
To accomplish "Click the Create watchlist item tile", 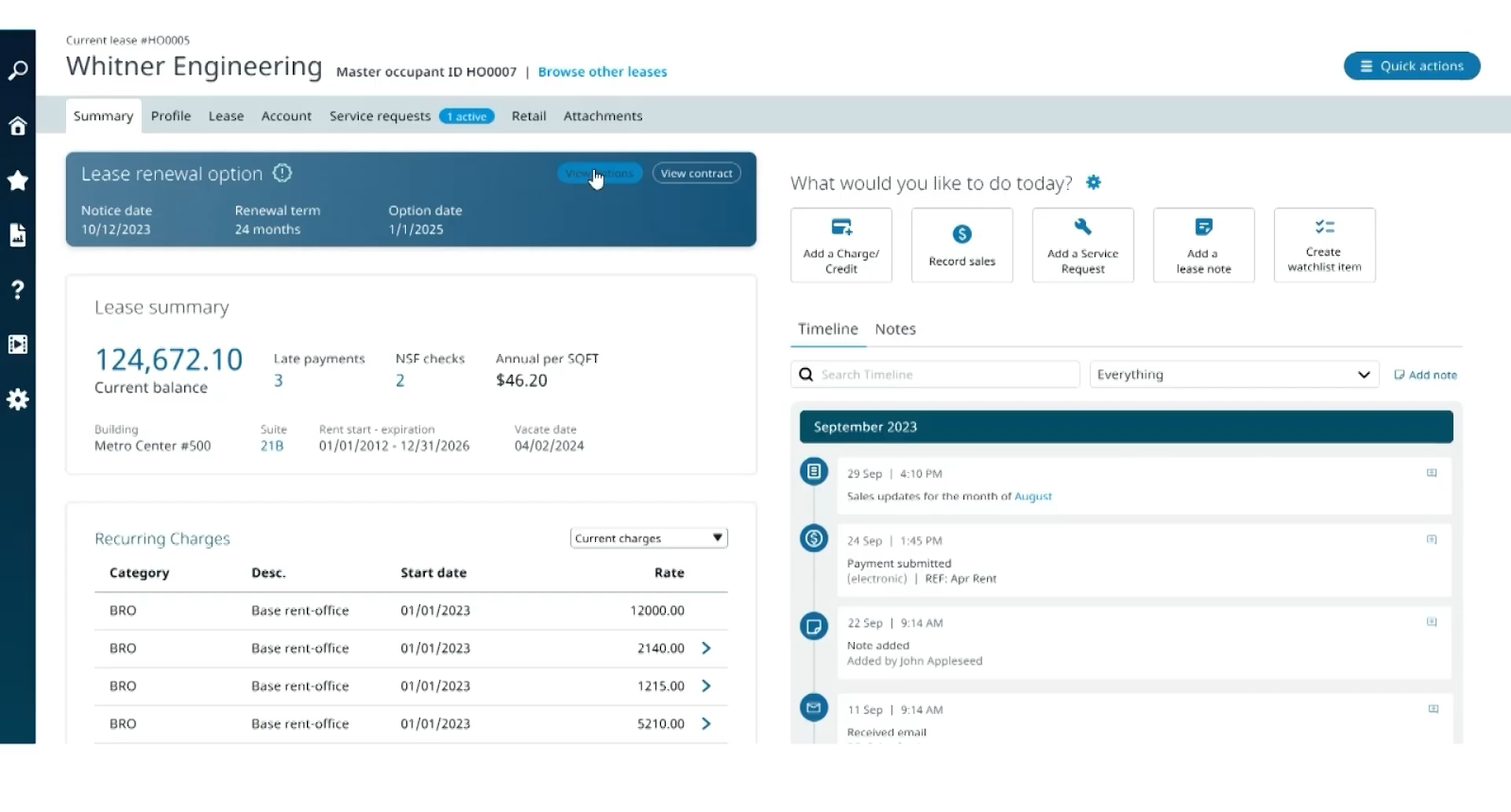I will [1324, 245].
